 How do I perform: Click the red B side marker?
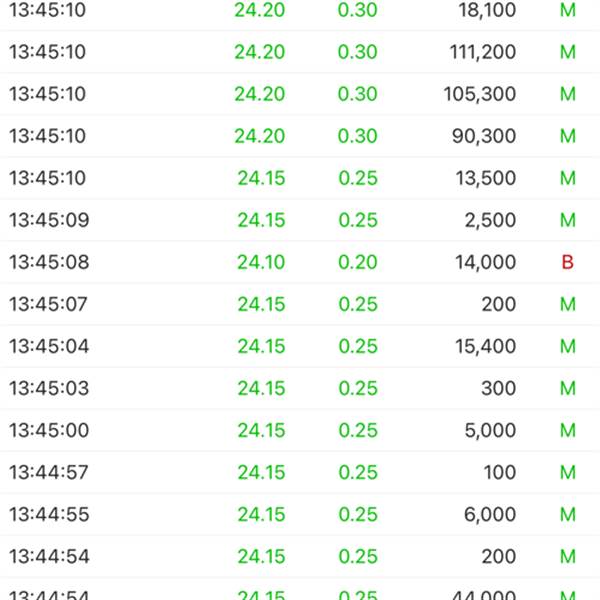567,262
